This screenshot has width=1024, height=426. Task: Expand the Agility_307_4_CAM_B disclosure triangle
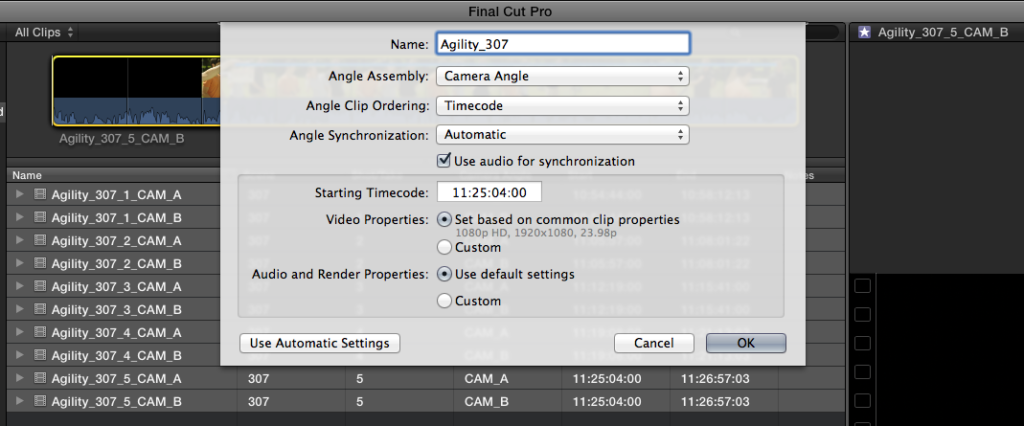pos(20,355)
